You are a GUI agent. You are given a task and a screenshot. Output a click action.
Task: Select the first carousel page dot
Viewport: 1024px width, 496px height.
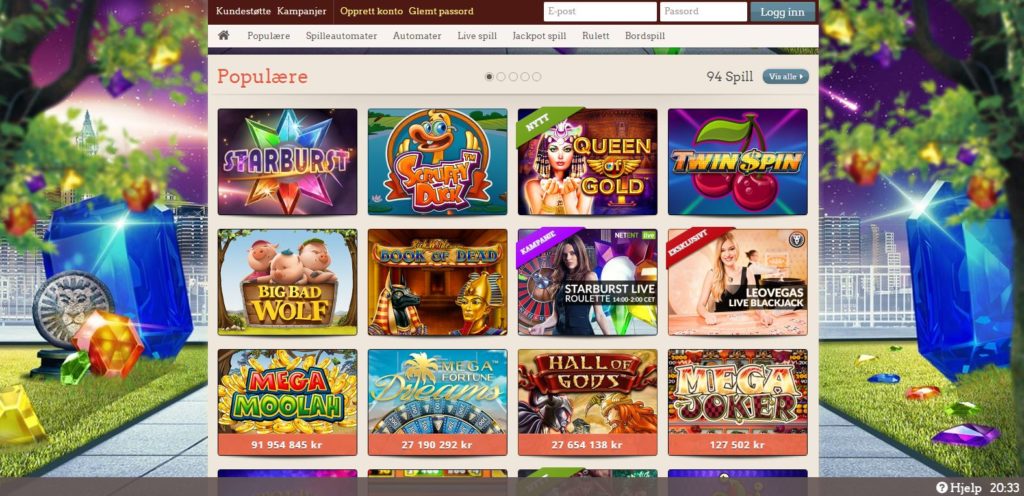coord(489,76)
